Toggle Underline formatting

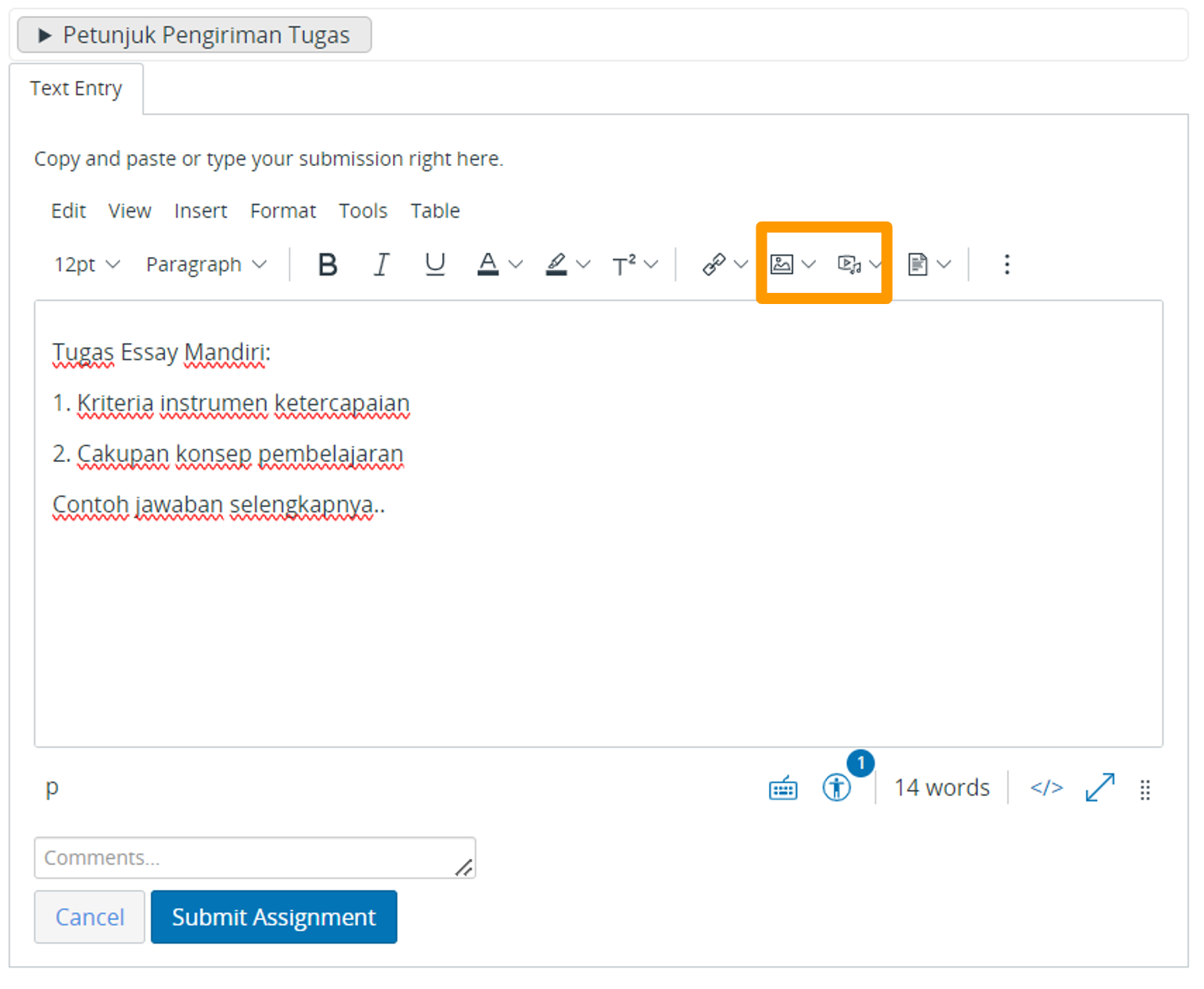435,264
